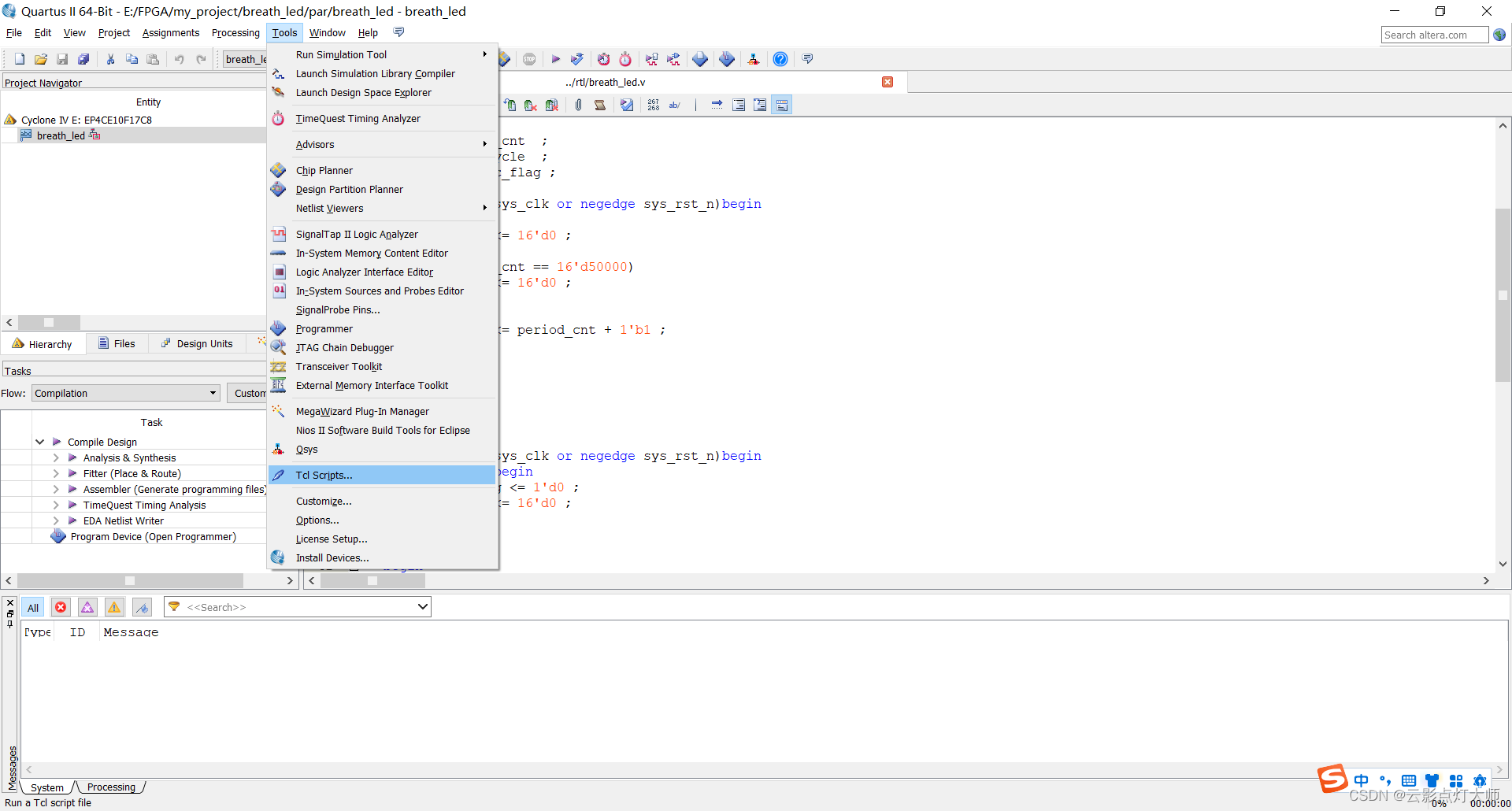1512x811 pixels.
Task: Click the Search altera.com input field
Action: 1435,35
